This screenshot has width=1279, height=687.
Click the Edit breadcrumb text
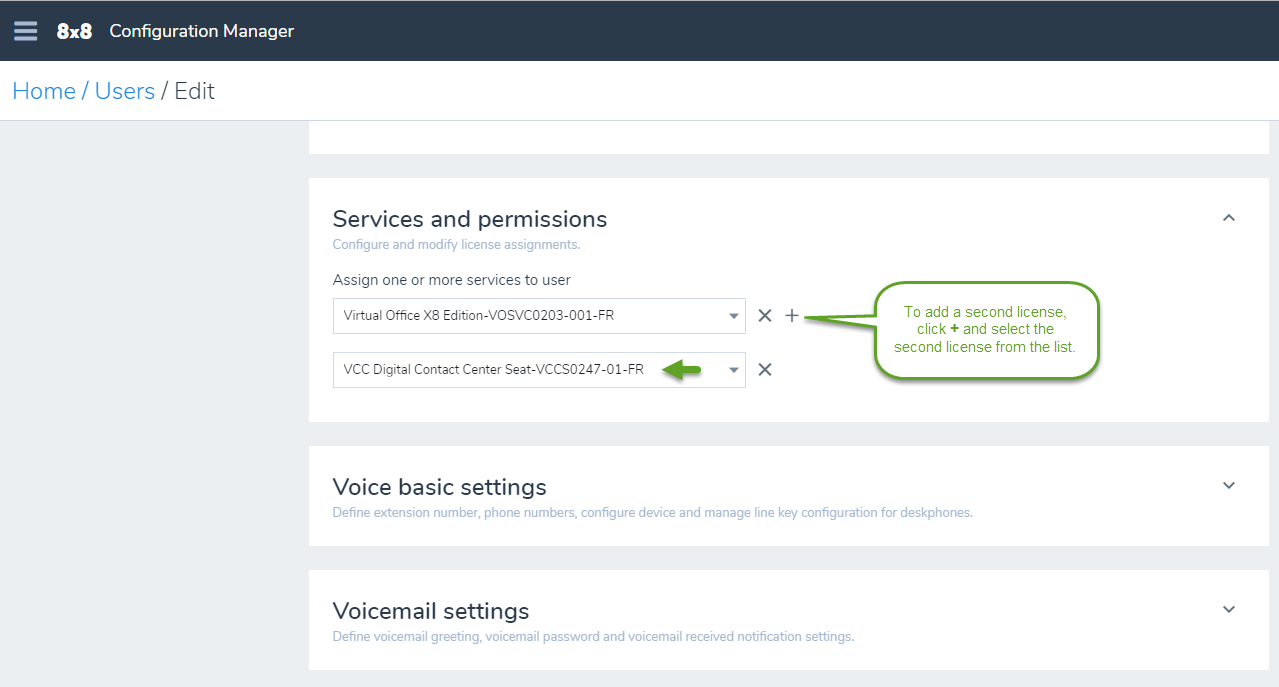click(x=195, y=91)
